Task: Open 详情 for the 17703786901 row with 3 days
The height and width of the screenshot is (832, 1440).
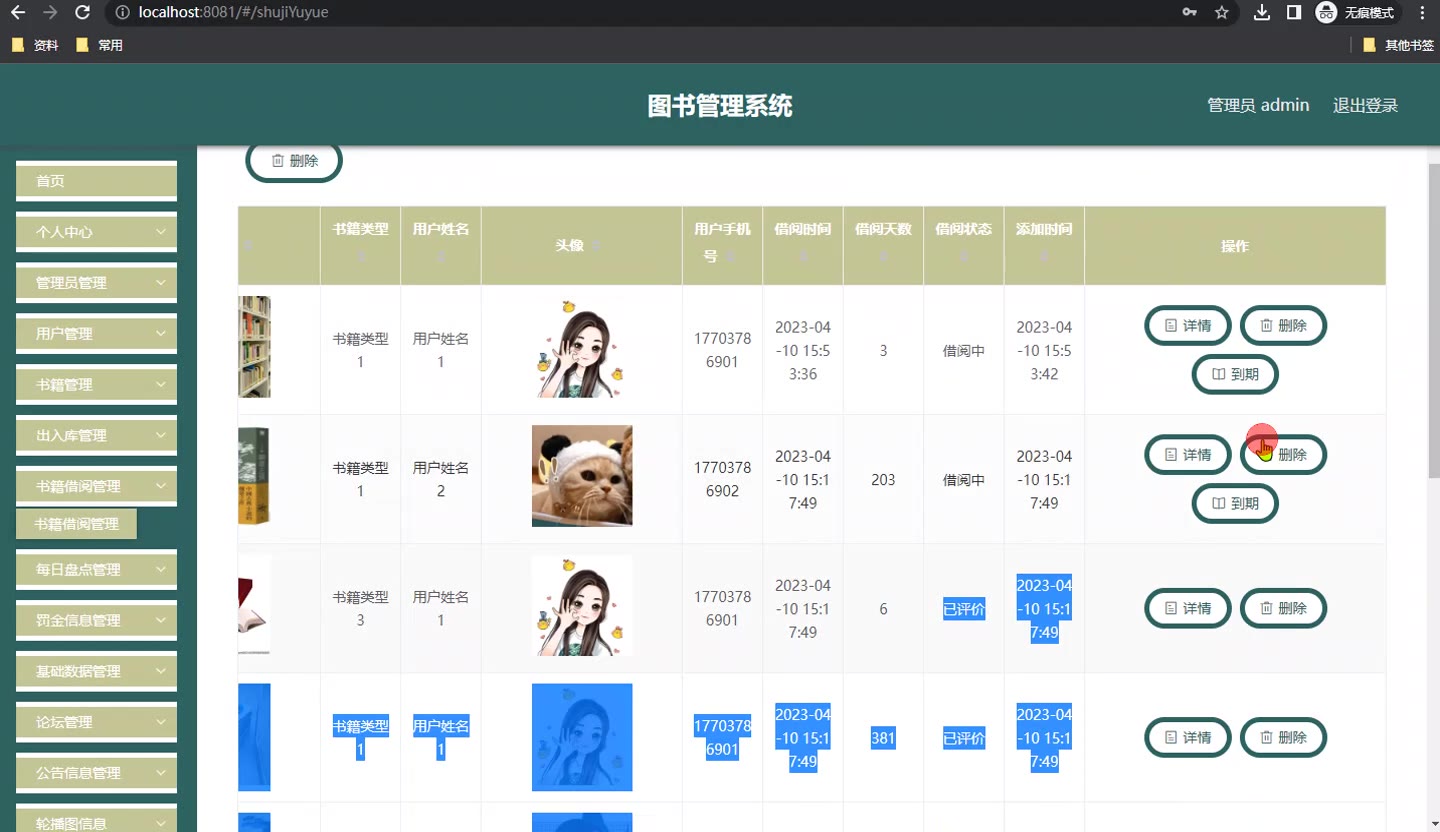Action: pos(1187,325)
